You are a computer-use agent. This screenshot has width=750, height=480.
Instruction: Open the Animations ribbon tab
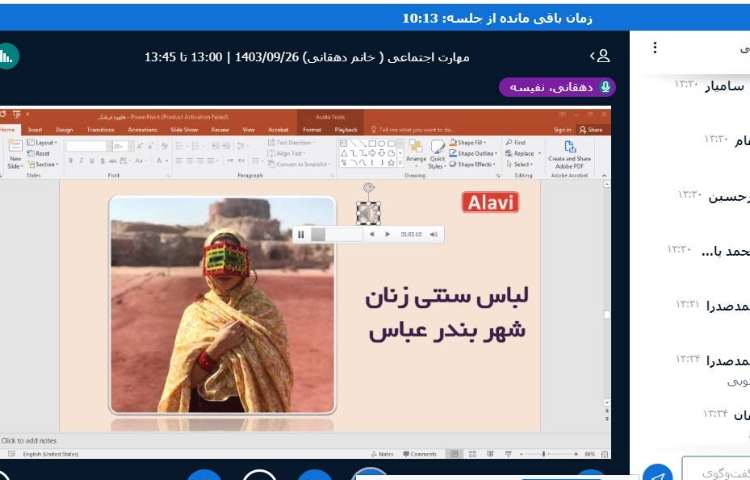143,130
